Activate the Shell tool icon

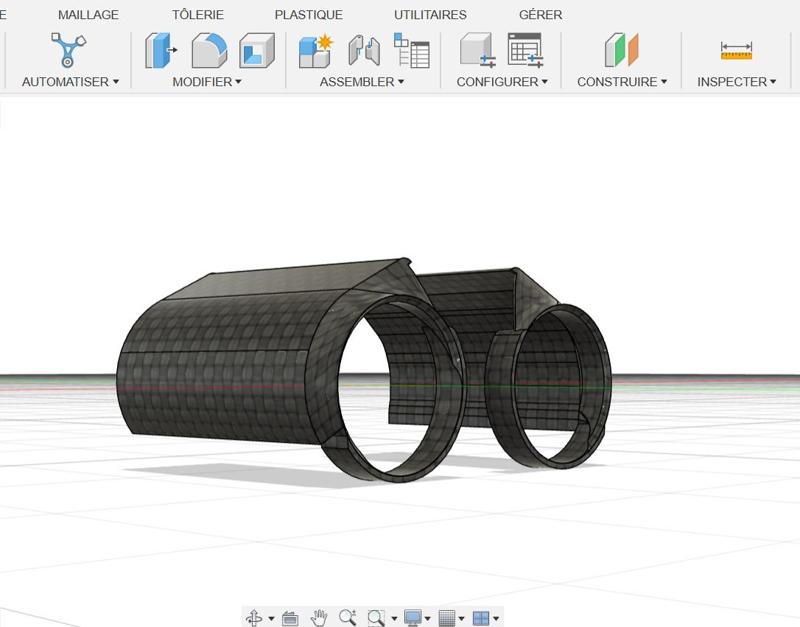pyautogui.click(x=257, y=50)
